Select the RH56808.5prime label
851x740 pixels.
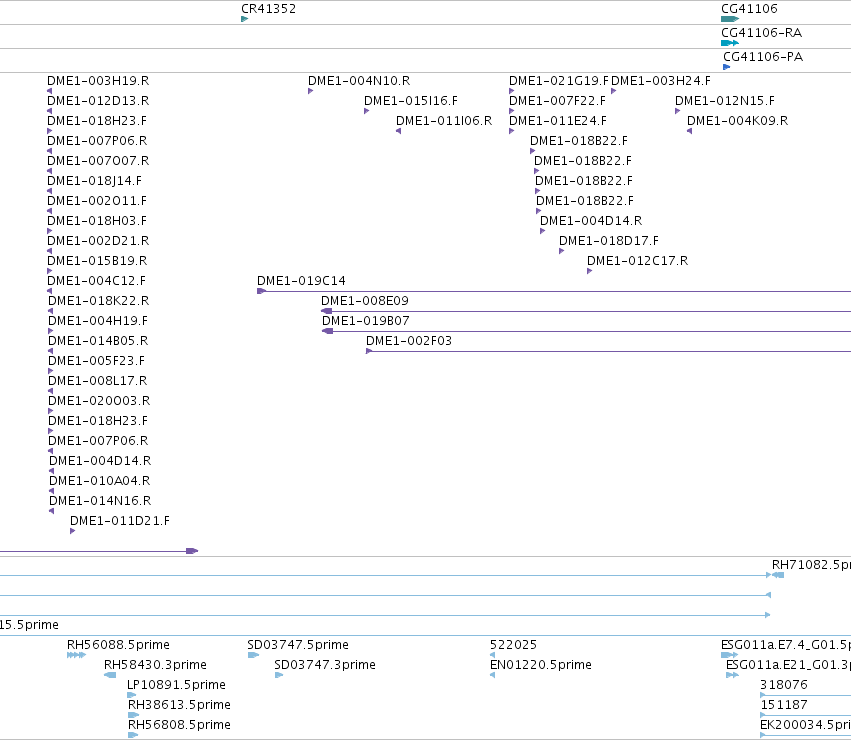pyautogui.click(x=179, y=725)
